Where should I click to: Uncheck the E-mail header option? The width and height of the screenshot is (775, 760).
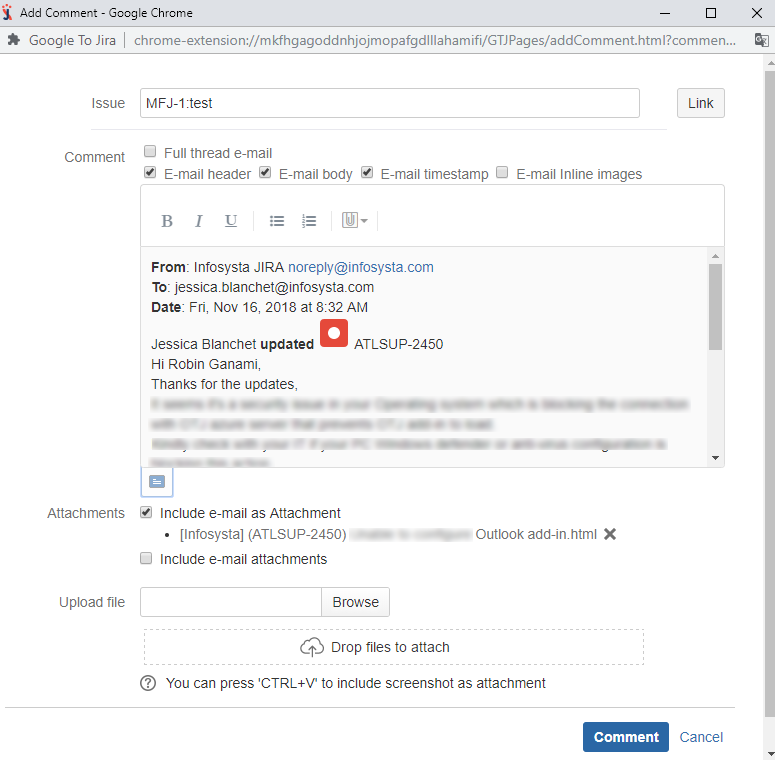pos(150,173)
